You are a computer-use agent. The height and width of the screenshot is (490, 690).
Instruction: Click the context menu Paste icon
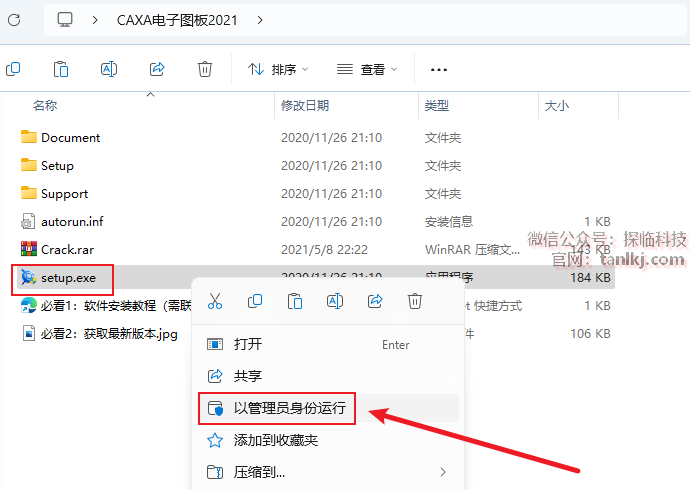tap(295, 301)
